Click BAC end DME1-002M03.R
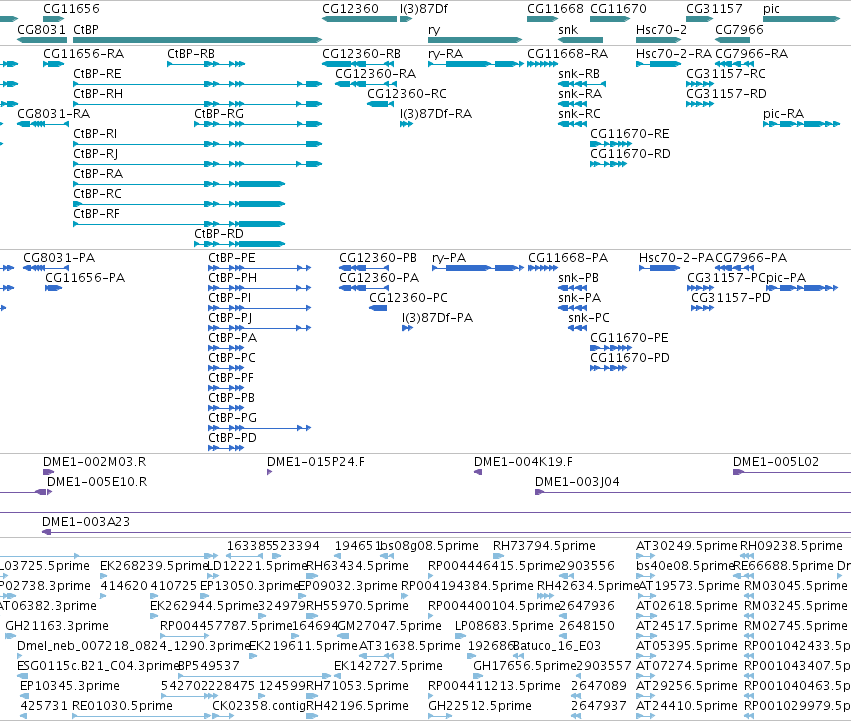This screenshot has width=851, height=721. (49, 472)
